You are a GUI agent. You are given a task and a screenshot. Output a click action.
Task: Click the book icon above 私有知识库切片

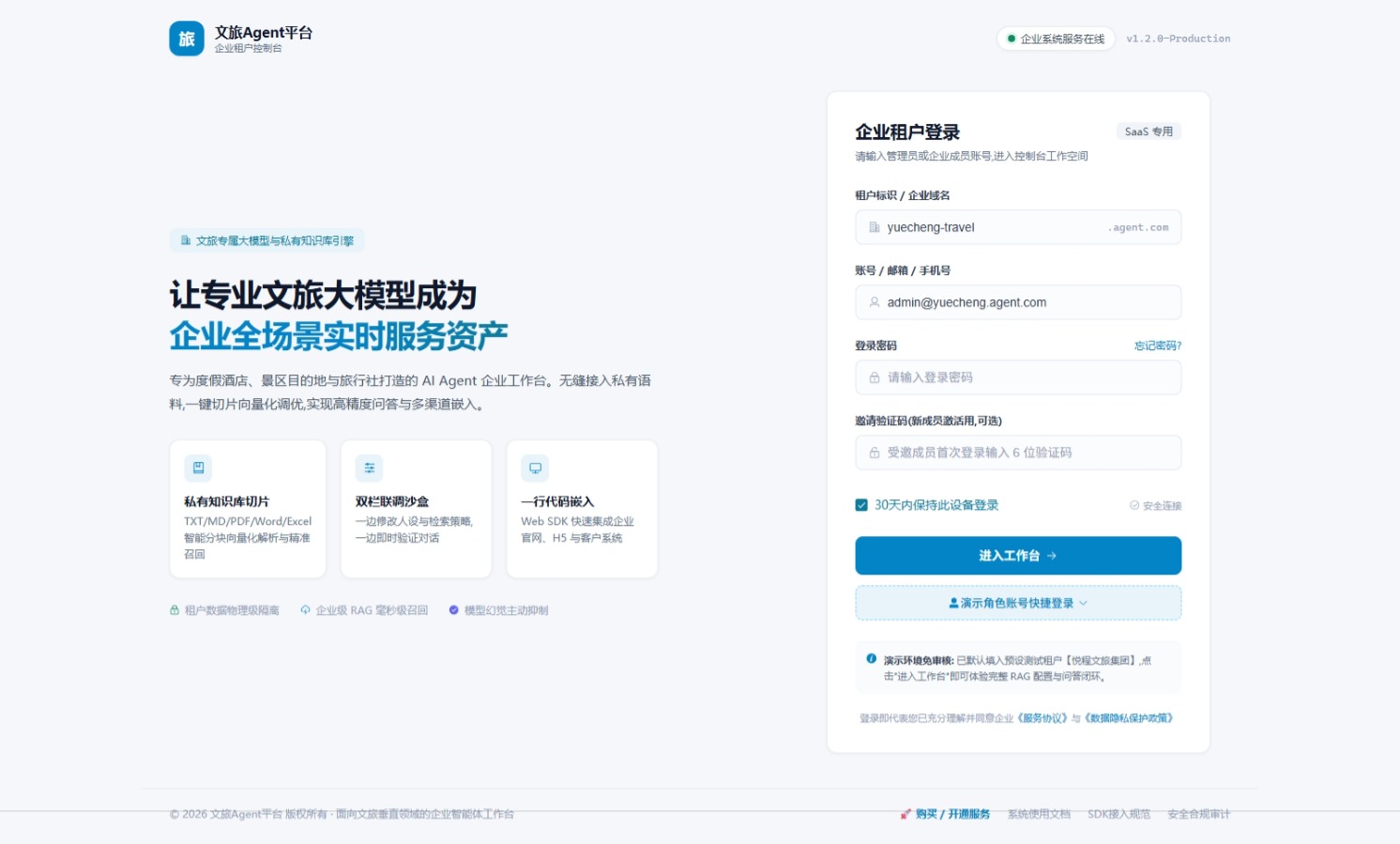[198, 468]
